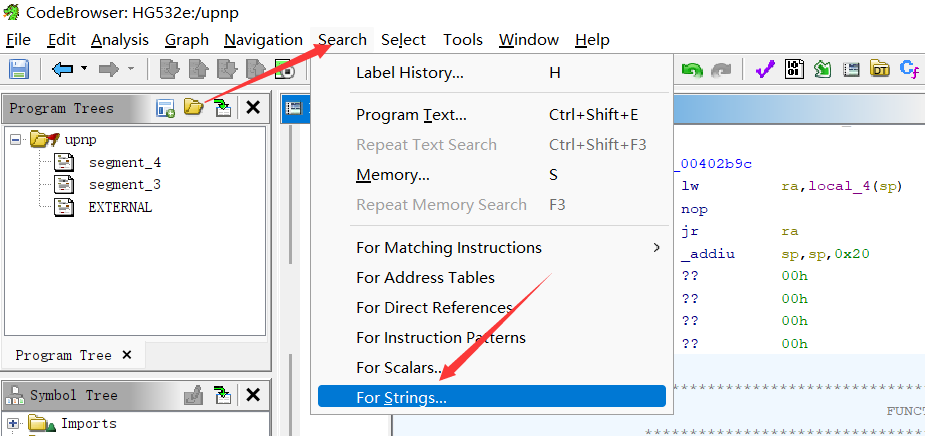
Task: Open the Tools menu
Action: click(x=462, y=40)
